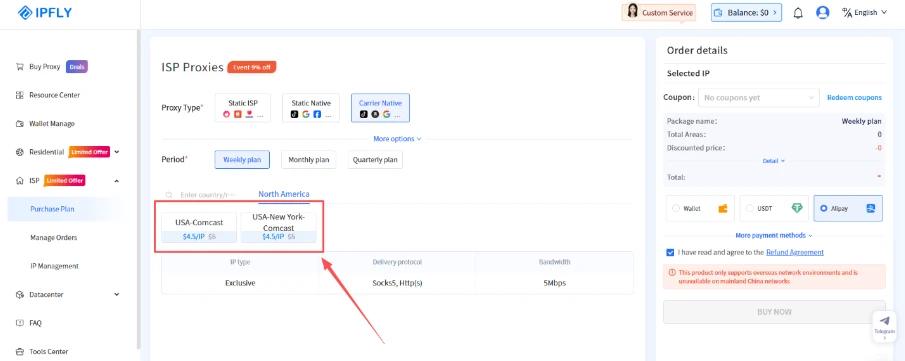This screenshot has width=905, height=361.
Task: Open IP Management in sidebar
Action: (x=54, y=266)
